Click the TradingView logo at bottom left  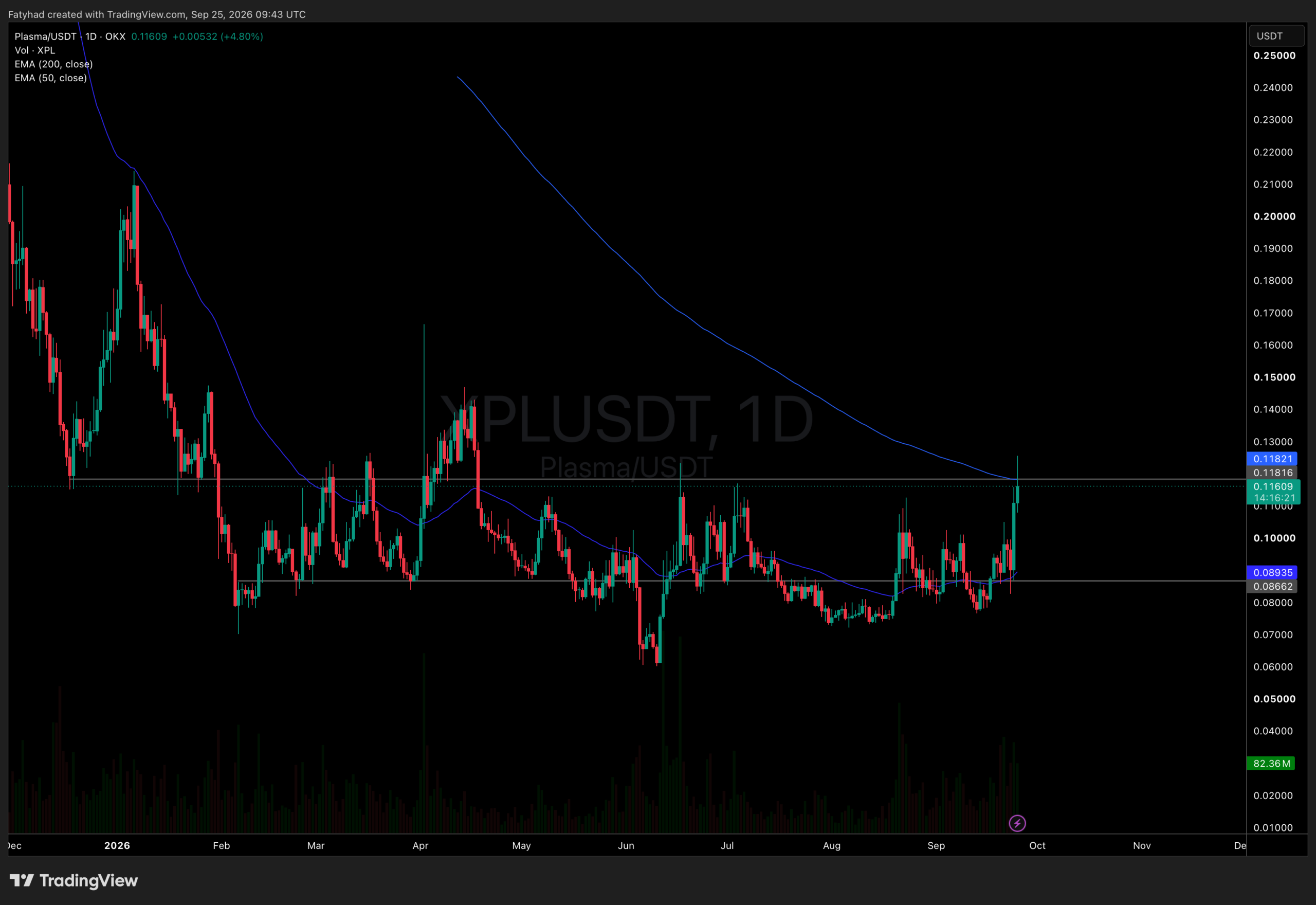(x=74, y=880)
